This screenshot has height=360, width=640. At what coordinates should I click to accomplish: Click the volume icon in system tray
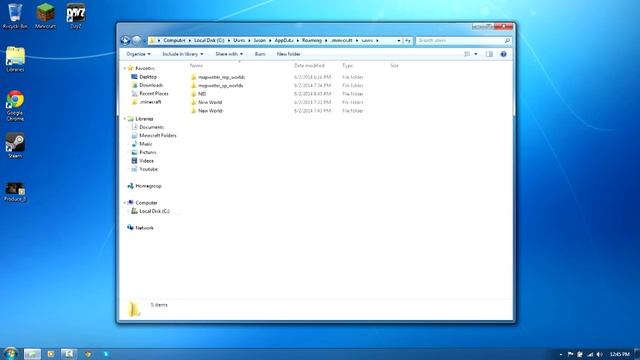click(599, 354)
